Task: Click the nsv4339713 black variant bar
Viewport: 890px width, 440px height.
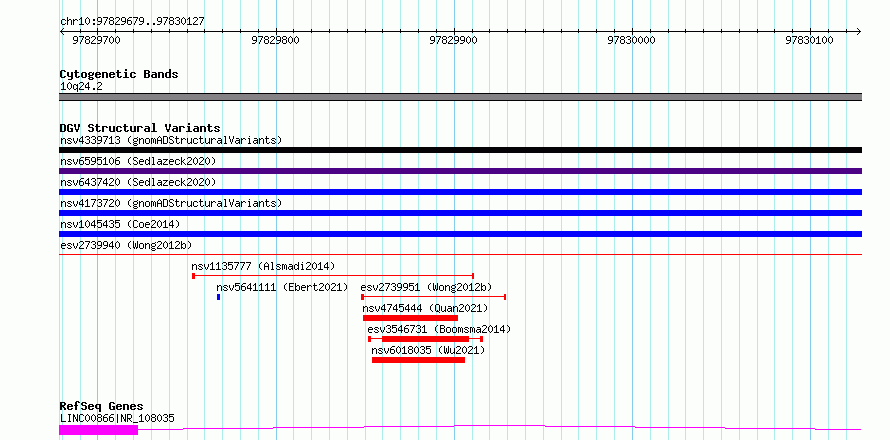Action: [460, 150]
